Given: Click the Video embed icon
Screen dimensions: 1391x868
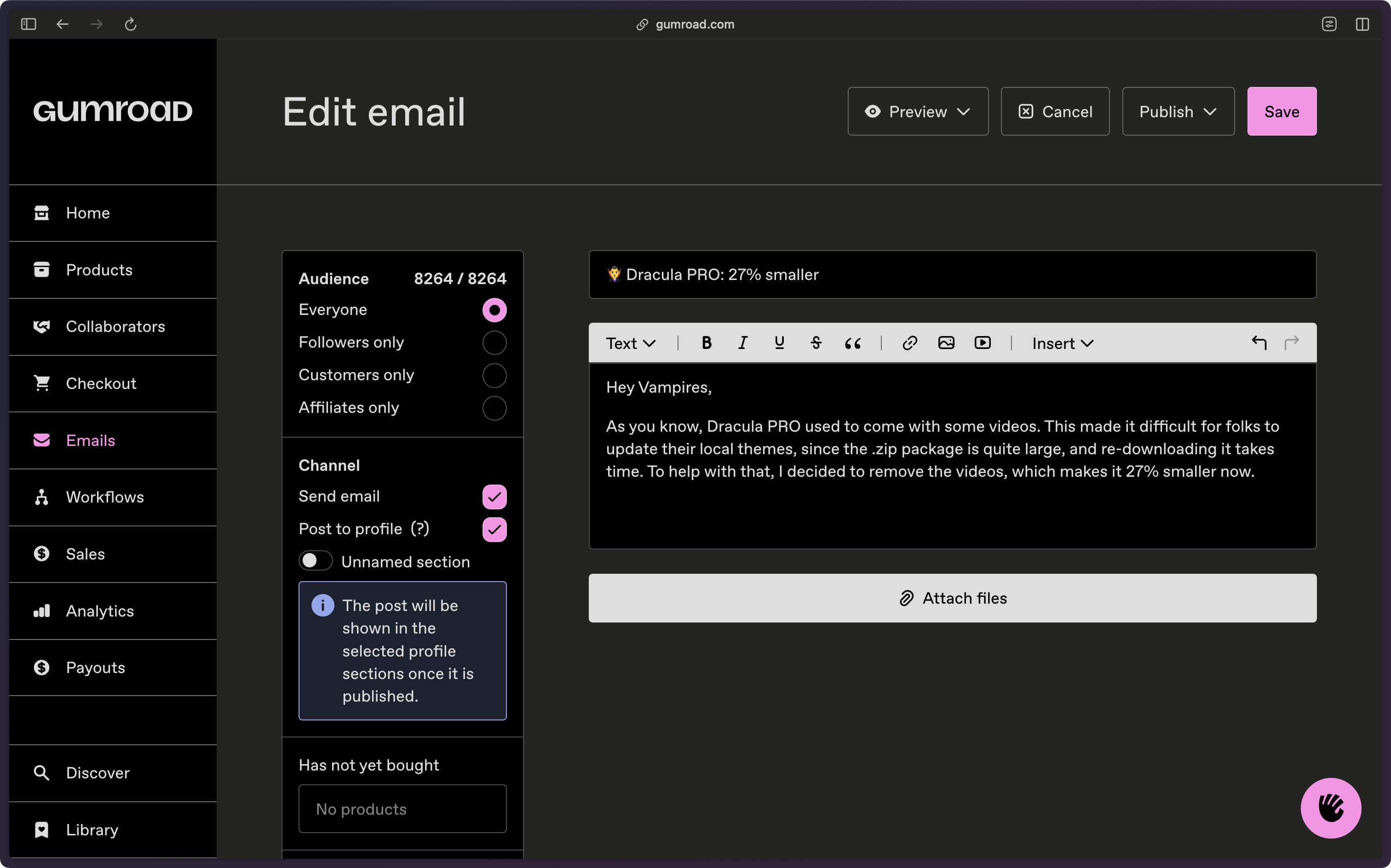Looking at the screenshot, I should pos(982,343).
